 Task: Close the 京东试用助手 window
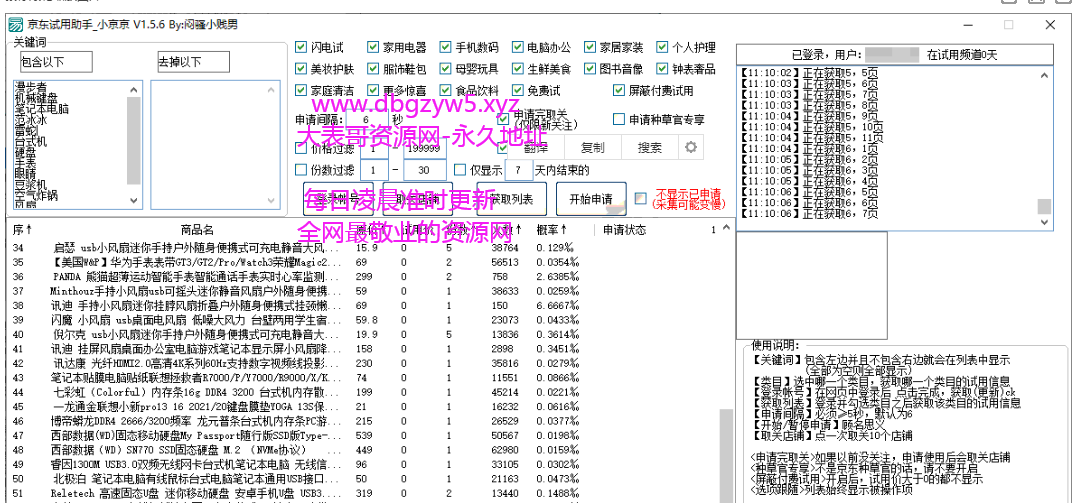pos(1052,25)
